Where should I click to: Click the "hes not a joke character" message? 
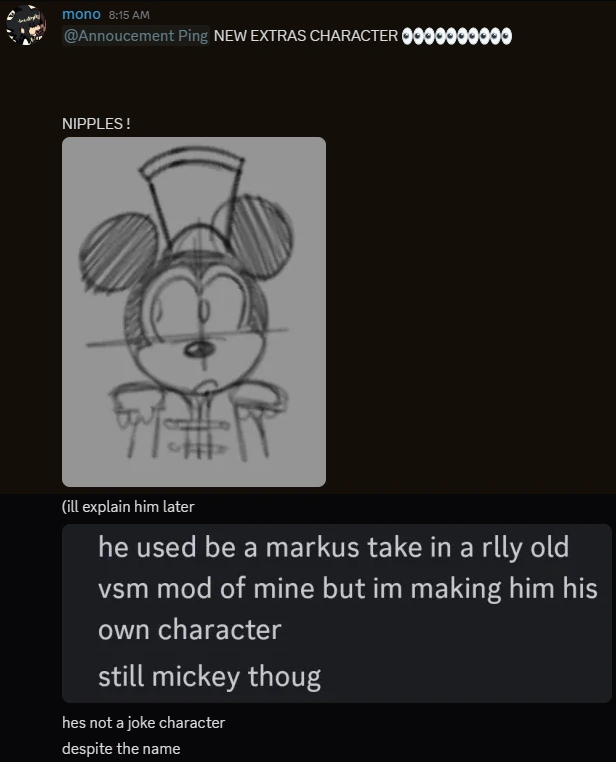pyautogui.click(x=144, y=723)
